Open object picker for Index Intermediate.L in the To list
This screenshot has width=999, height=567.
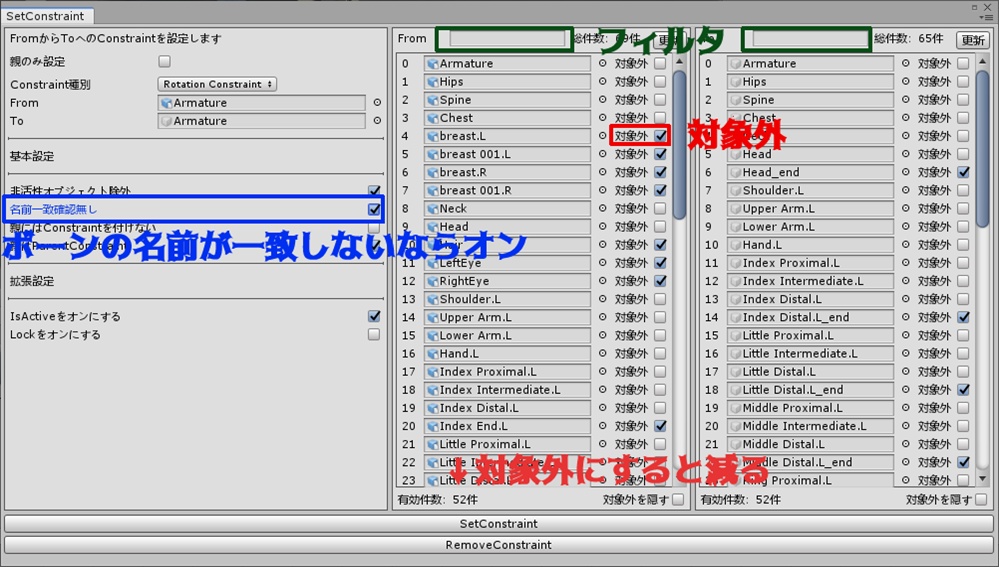(905, 280)
